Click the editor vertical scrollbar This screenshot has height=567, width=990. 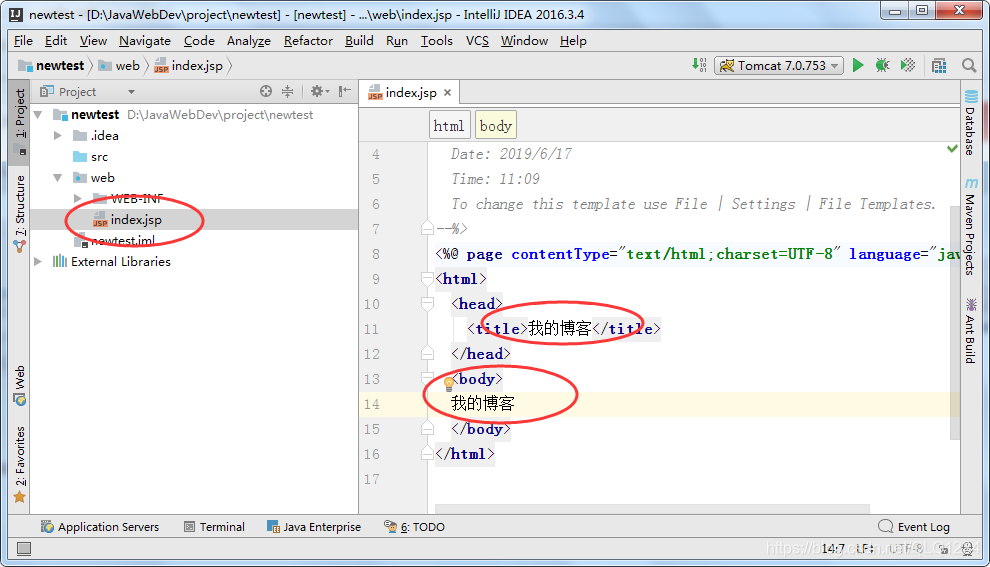[x=955, y=322]
